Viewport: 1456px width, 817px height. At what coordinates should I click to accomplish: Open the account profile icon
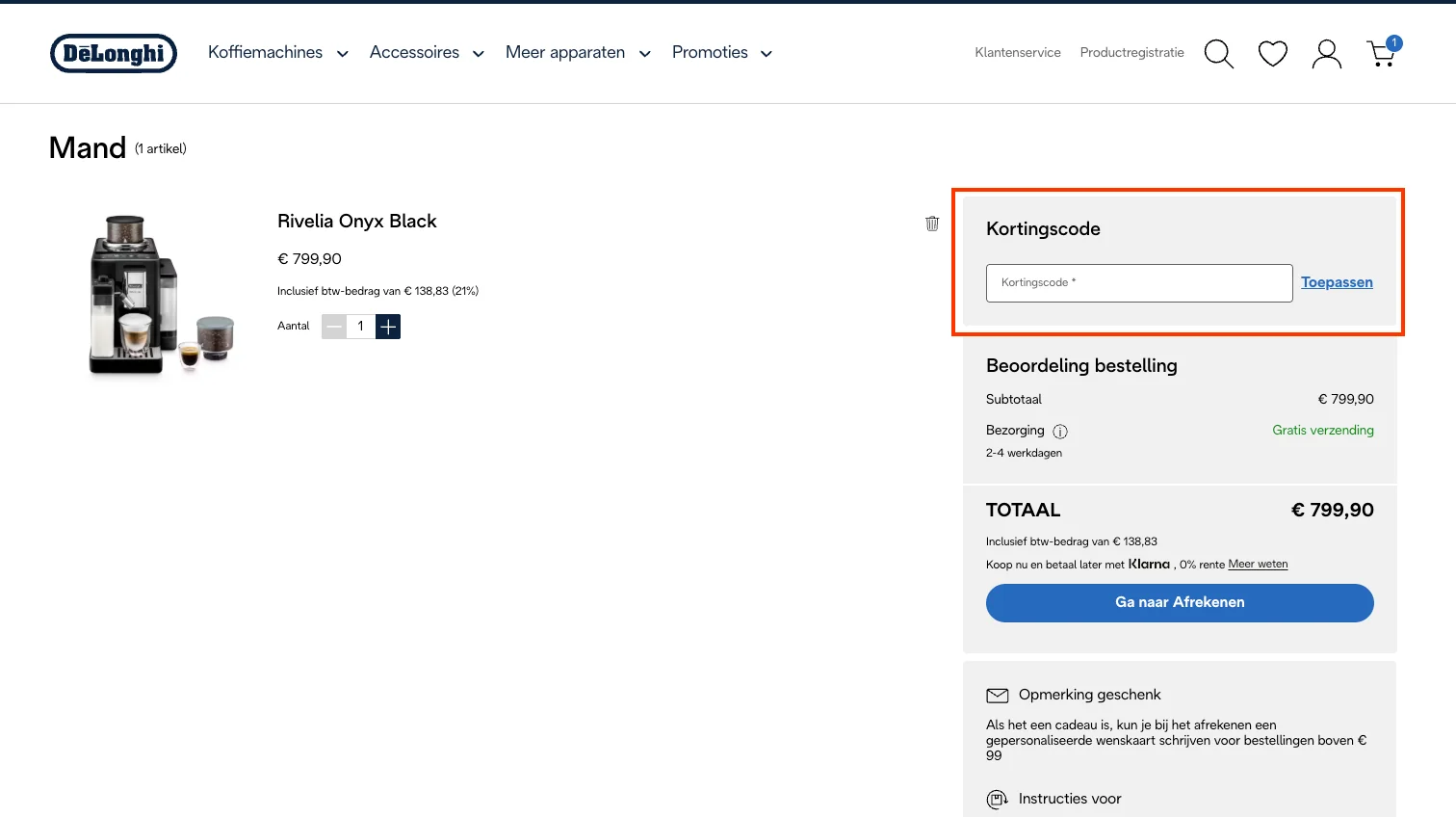coord(1327,53)
